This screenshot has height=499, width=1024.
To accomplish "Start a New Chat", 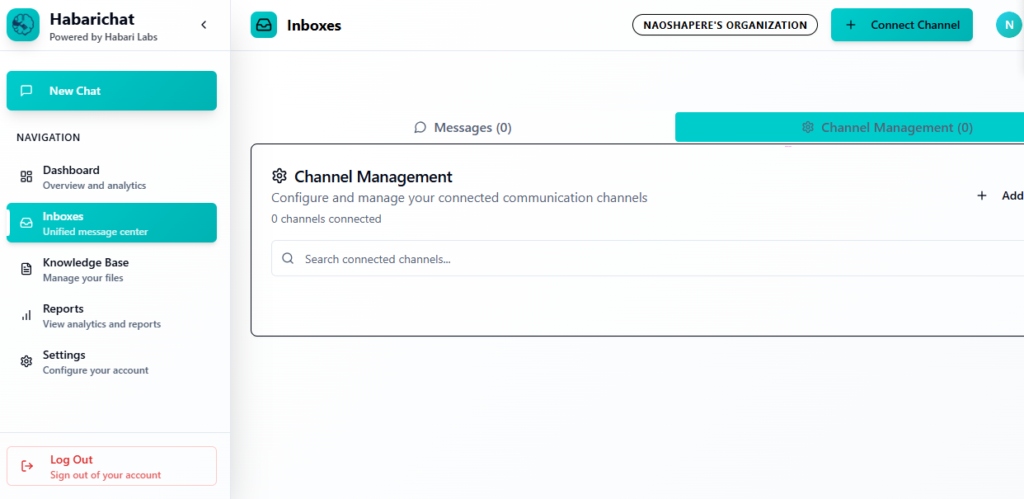I will coord(111,91).
